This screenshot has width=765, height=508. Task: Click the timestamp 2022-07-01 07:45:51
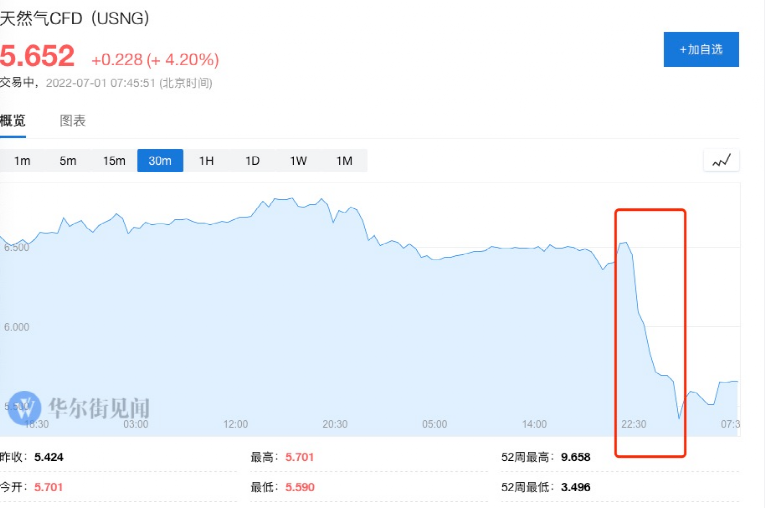click(x=101, y=83)
